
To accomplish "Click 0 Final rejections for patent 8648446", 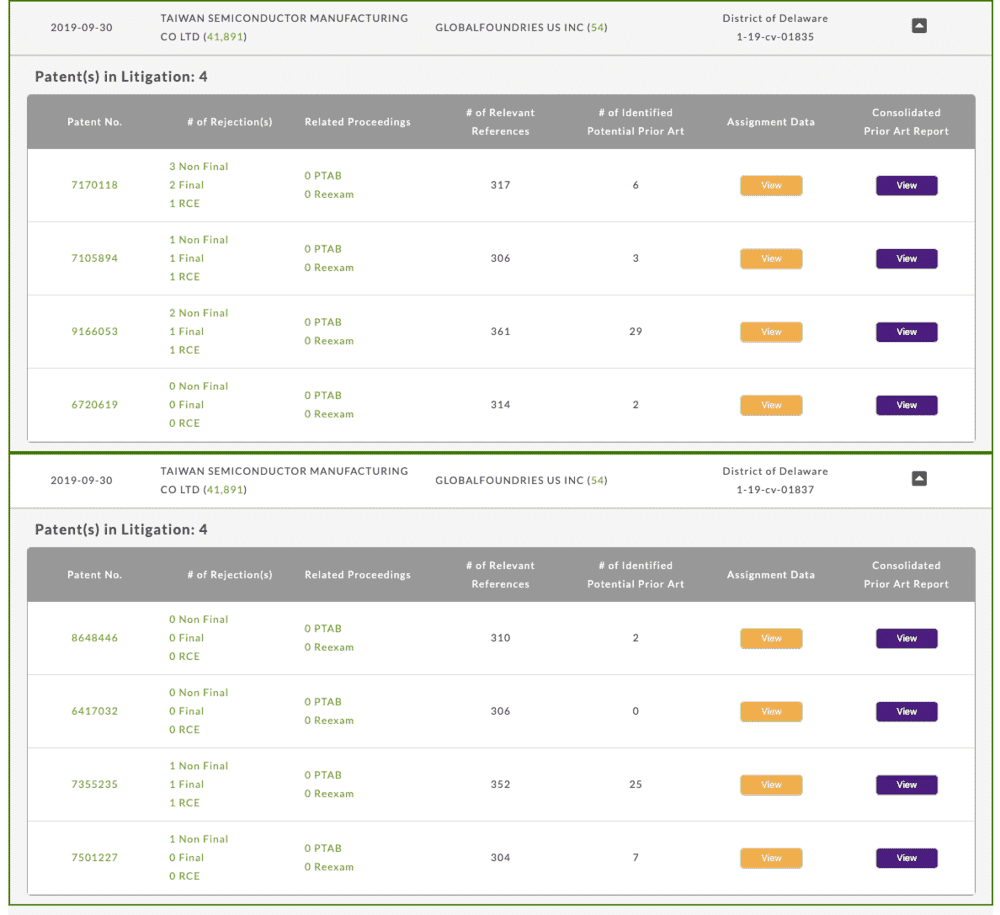I will point(186,638).
